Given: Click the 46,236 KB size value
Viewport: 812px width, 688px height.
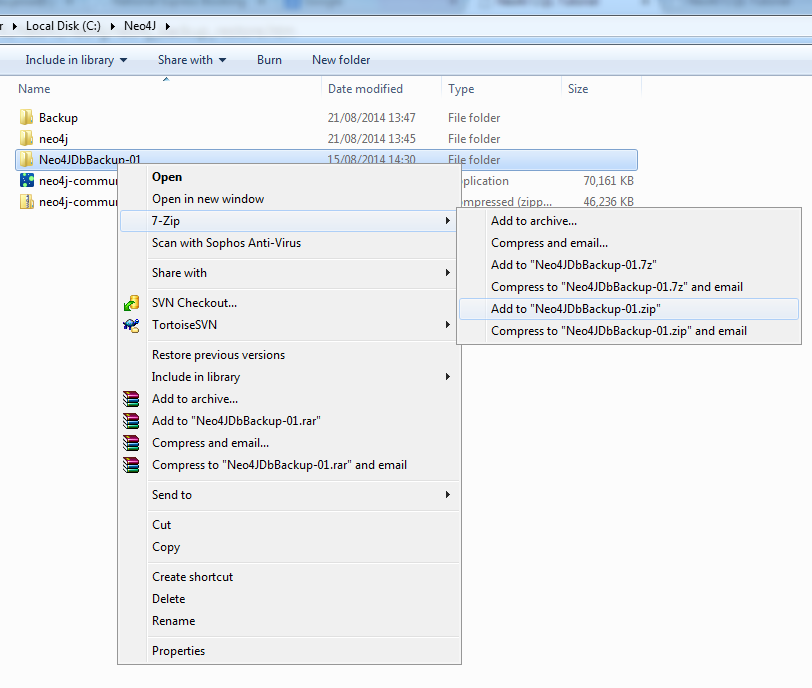Looking at the screenshot, I should [608, 201].
